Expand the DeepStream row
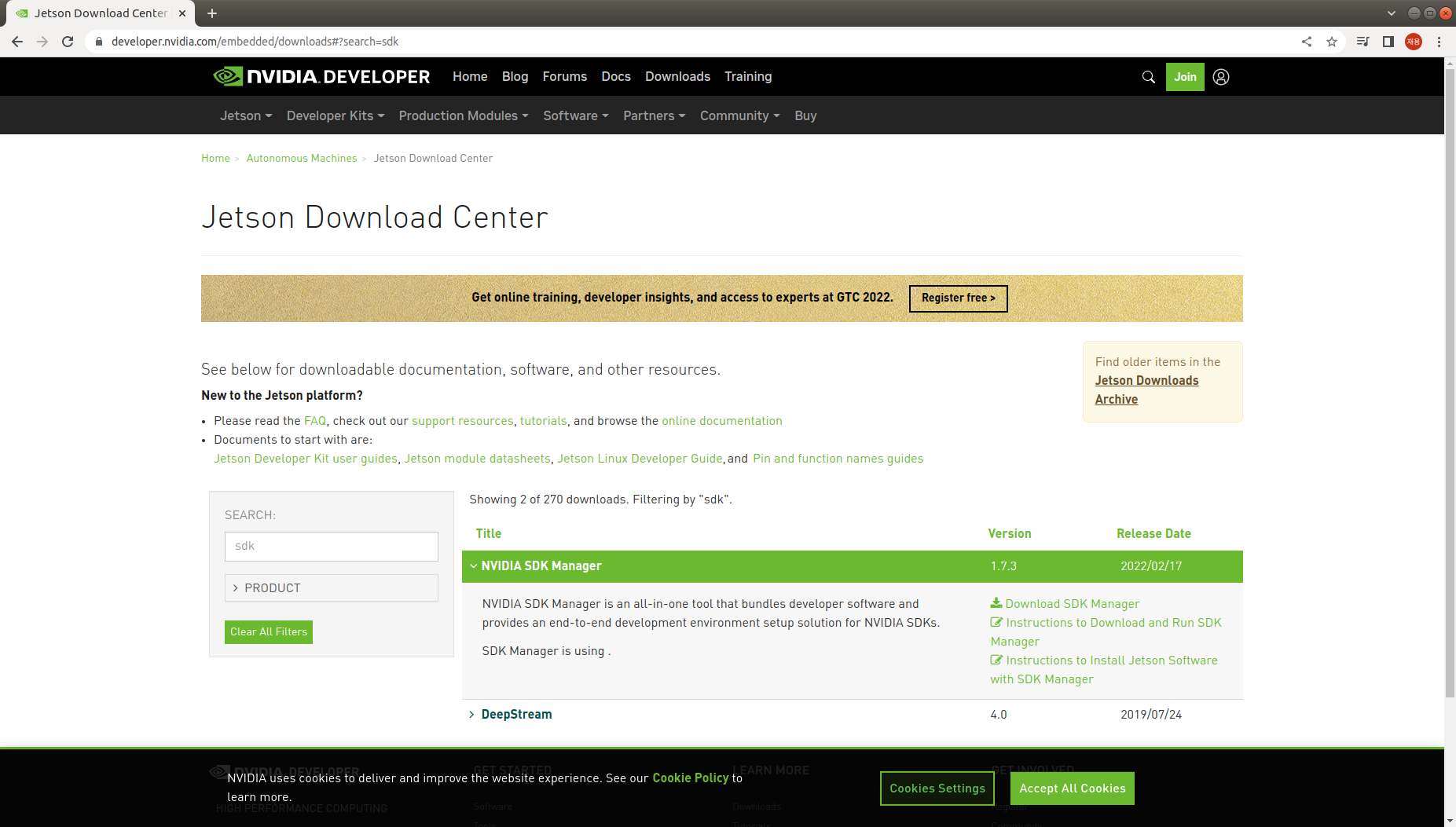The image size is (1456, 827). [852, 715]
